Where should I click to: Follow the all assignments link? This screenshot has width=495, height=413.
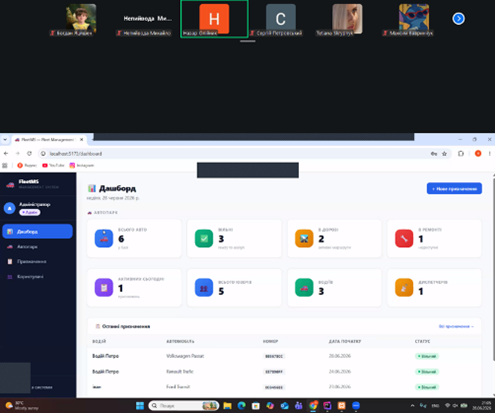[456, 326]
